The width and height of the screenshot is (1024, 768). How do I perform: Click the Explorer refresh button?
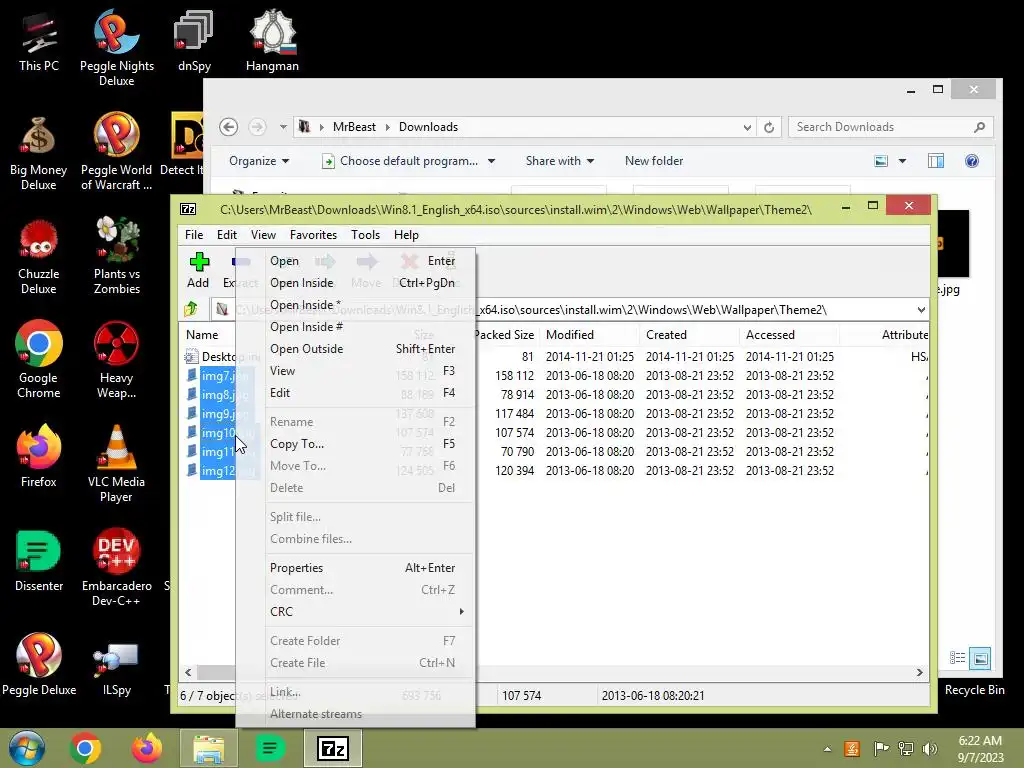769,127
